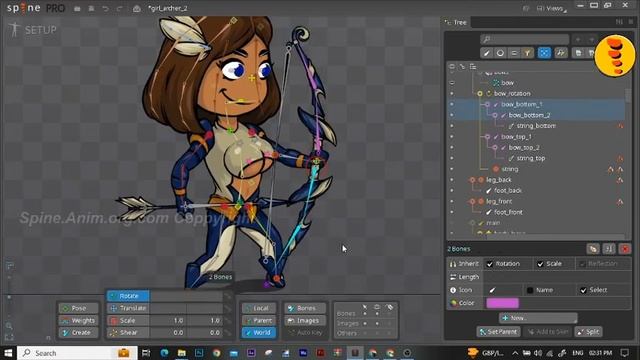Click the duplicate icon in bone properties
The image size is (640, 360).
pos(593,249)
